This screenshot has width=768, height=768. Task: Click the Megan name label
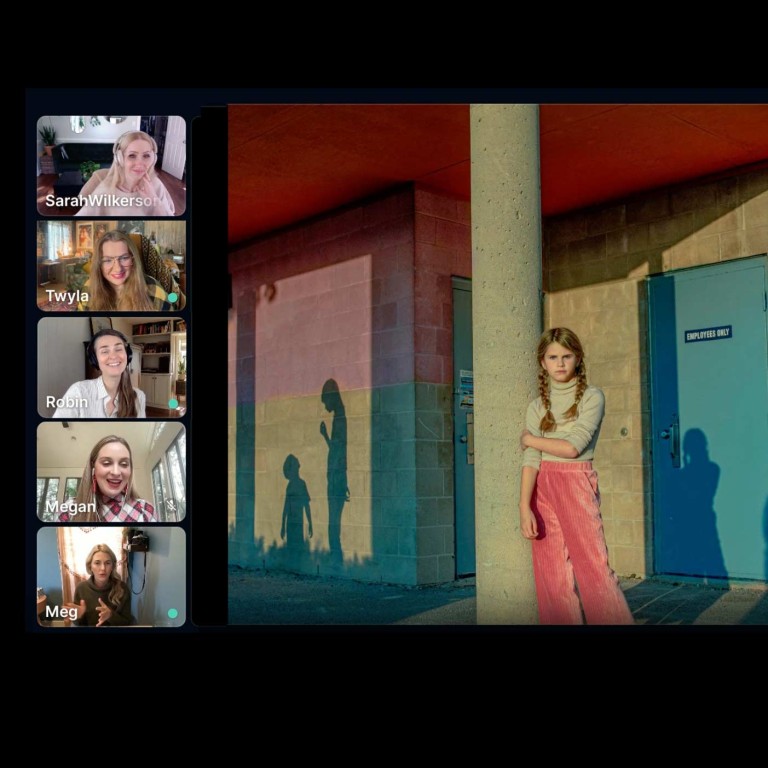point(70,506)
